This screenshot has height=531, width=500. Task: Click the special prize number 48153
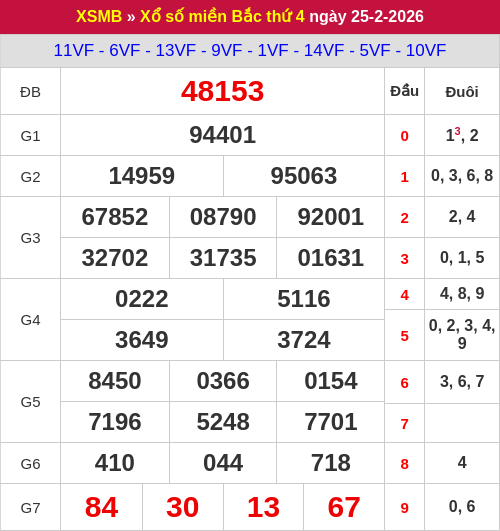[x=222, y=91]
